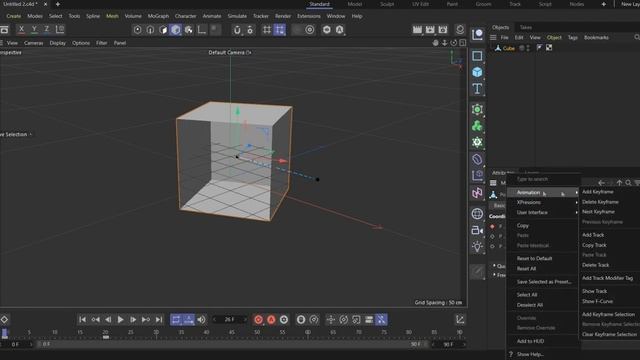
Task: Choose the Text spline tool icon
Action: coord(477,89)
